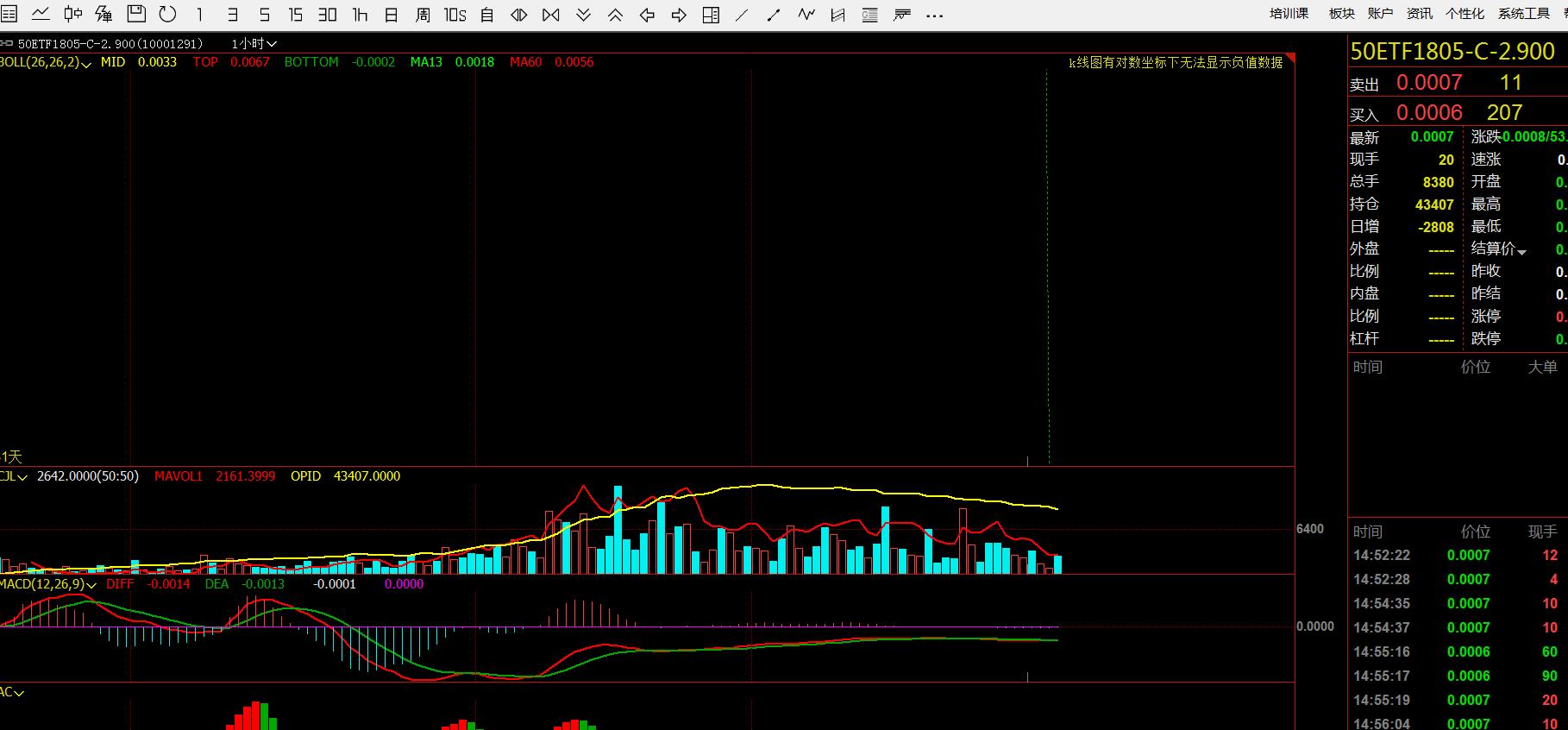Open the more options ellipsis

pyautogui.click(x=934, y=15)
